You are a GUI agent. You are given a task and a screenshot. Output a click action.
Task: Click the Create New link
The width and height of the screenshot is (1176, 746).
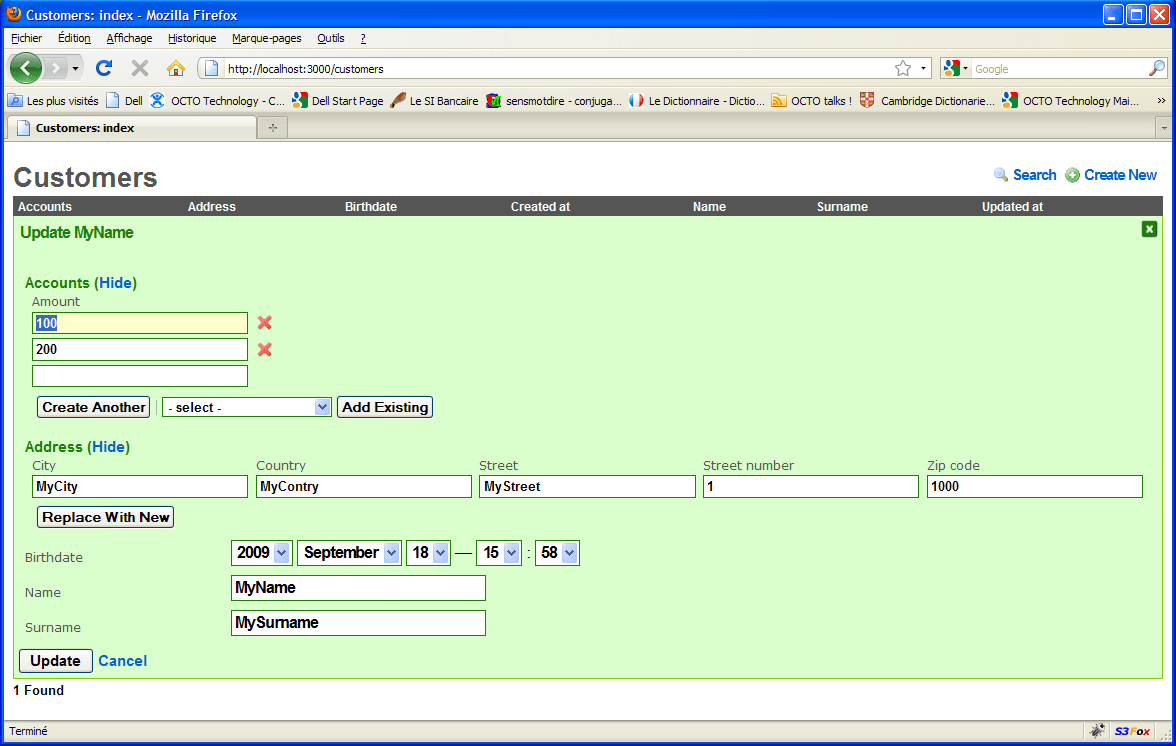click(x=1119, y=175)
